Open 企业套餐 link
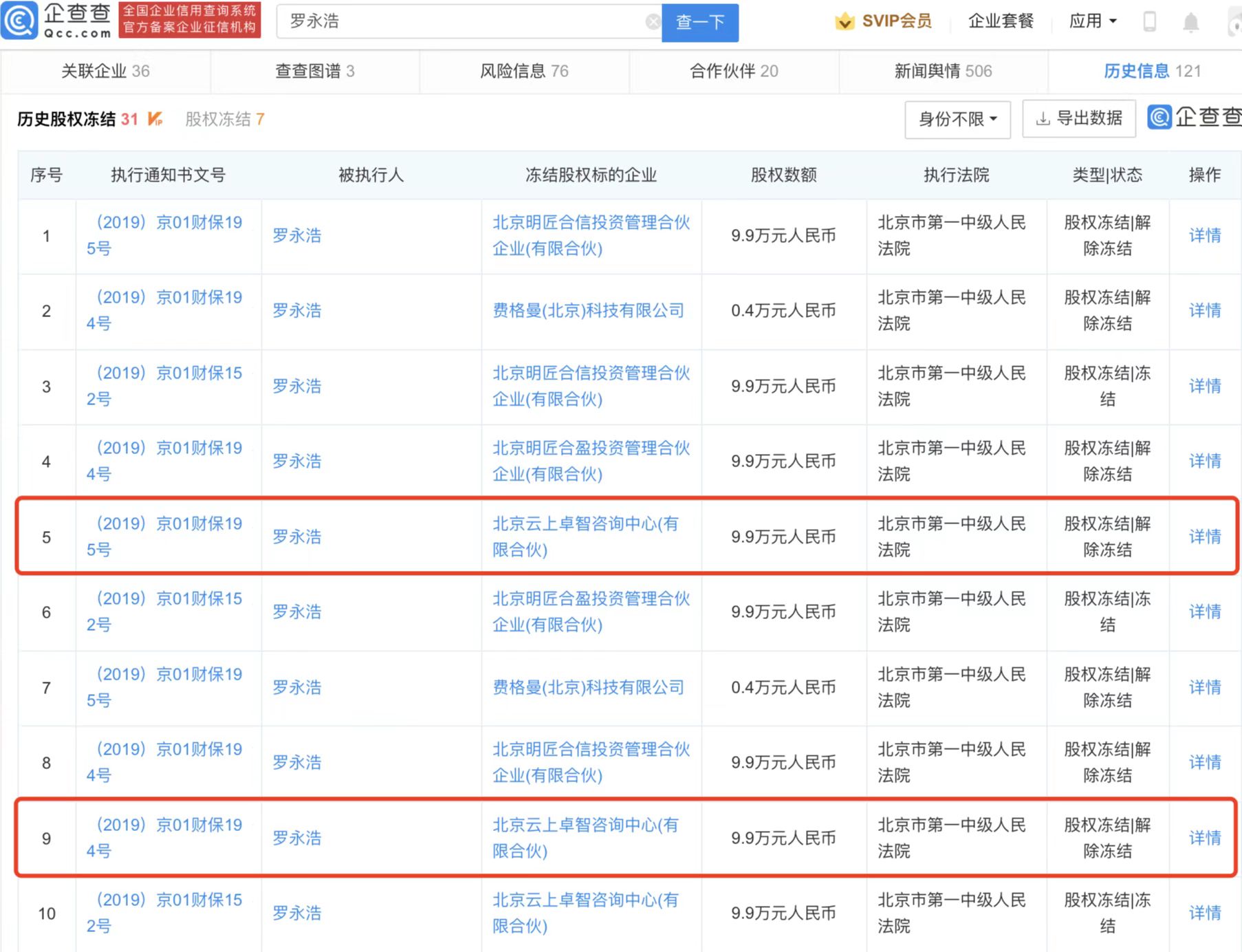Image resolution: width=1242 pixels, height=952 pixels. (1001, 21)
